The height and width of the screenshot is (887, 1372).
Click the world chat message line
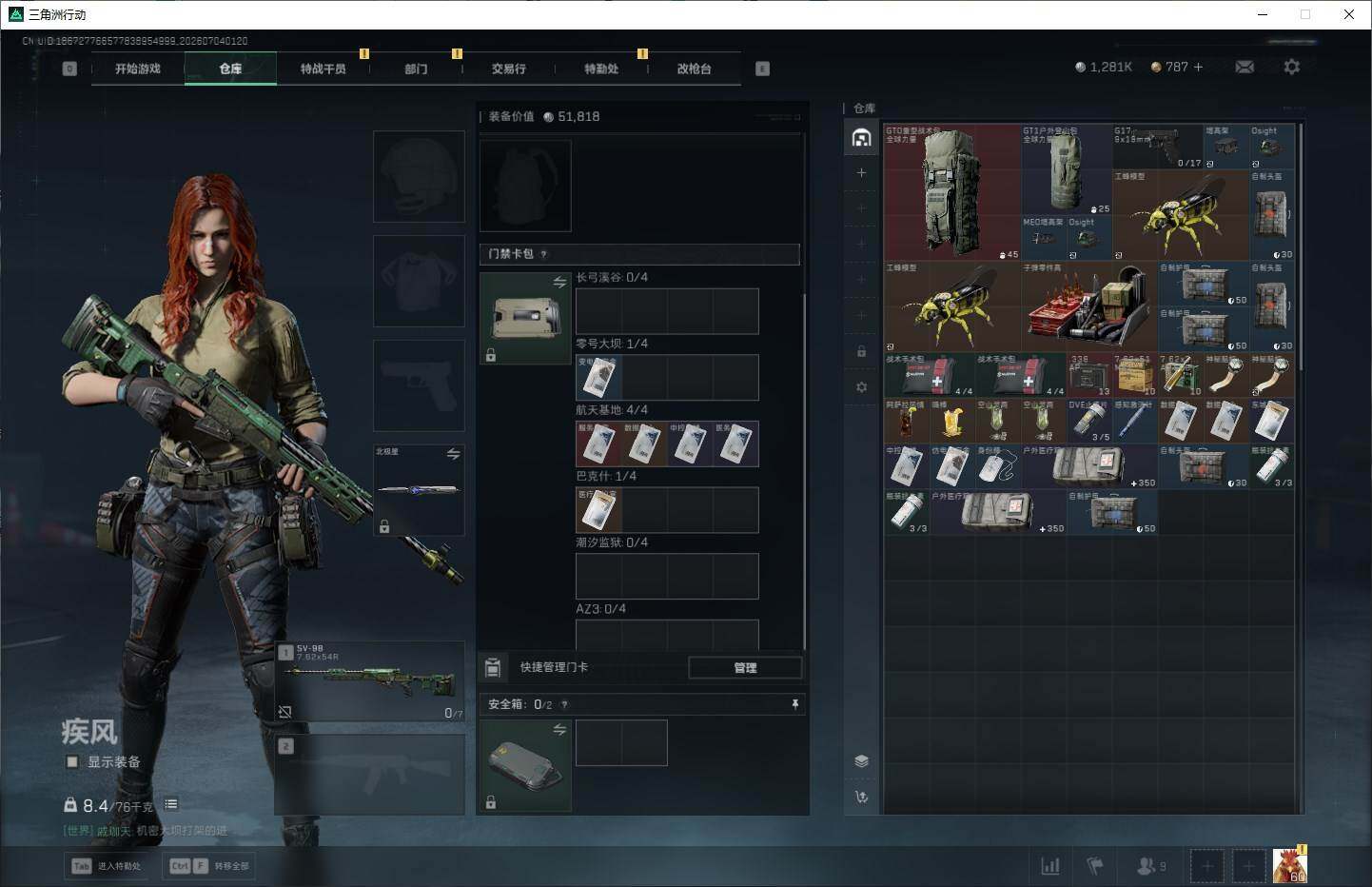[x=146, y=831]
